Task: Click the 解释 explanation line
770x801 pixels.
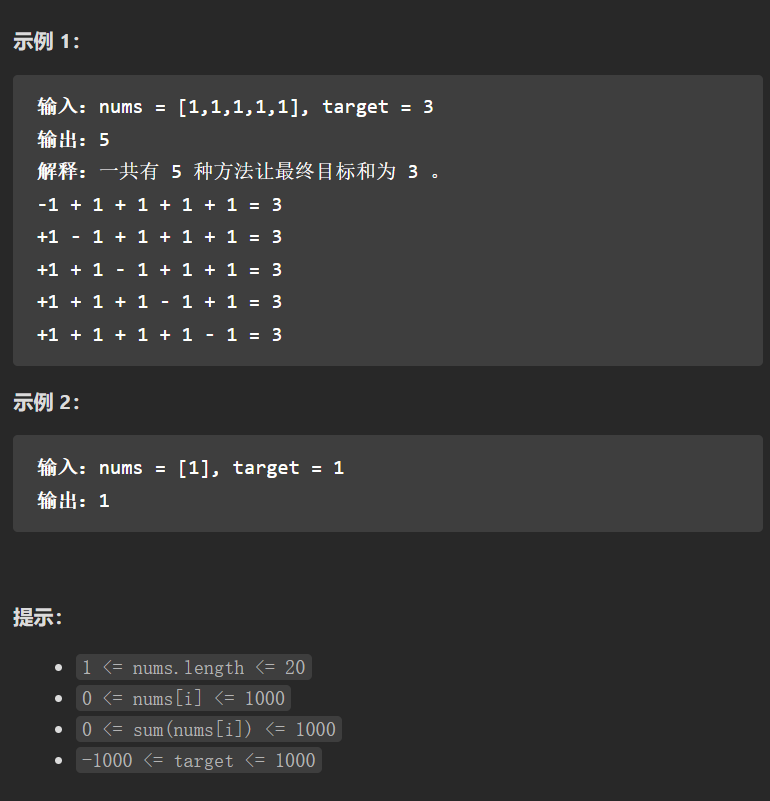Action: tap(238, 172)
